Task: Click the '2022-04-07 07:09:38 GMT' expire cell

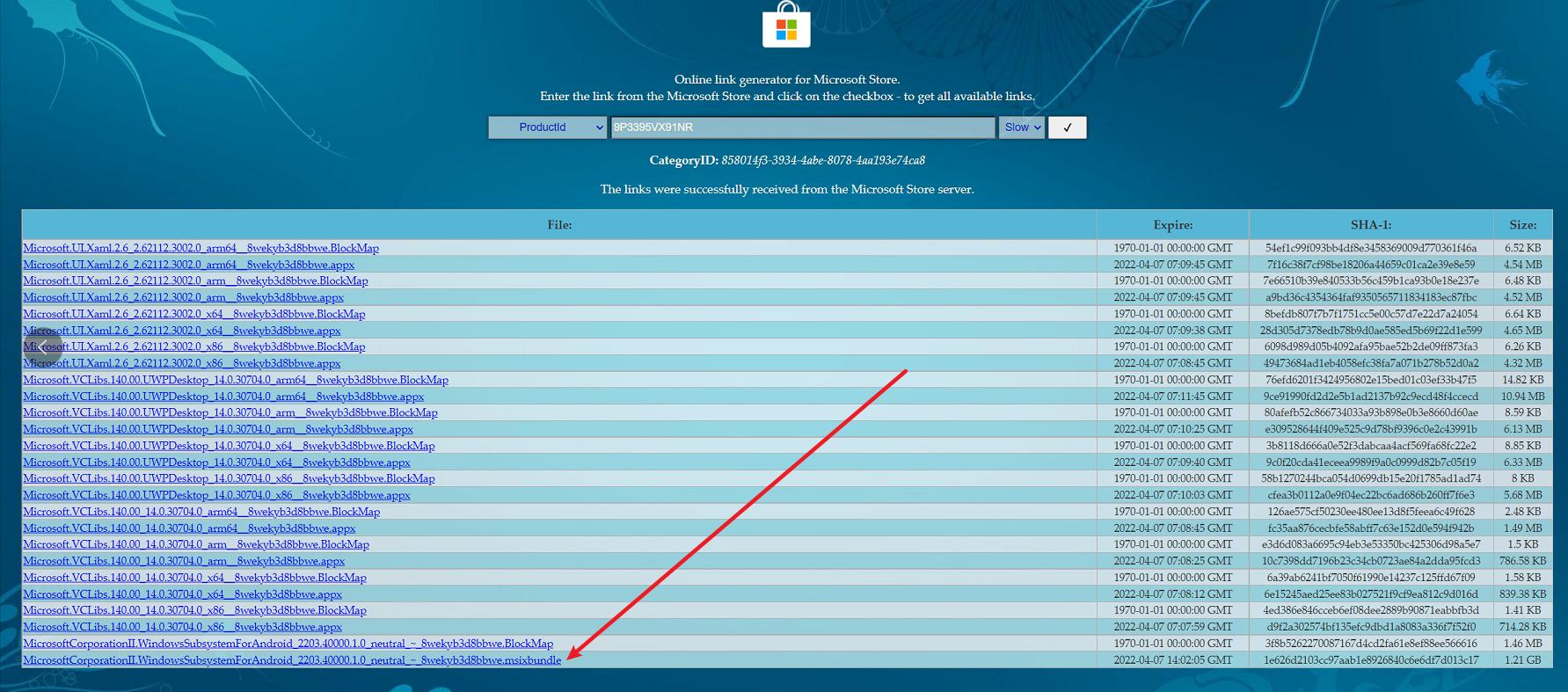Action: pos(1173,331)
